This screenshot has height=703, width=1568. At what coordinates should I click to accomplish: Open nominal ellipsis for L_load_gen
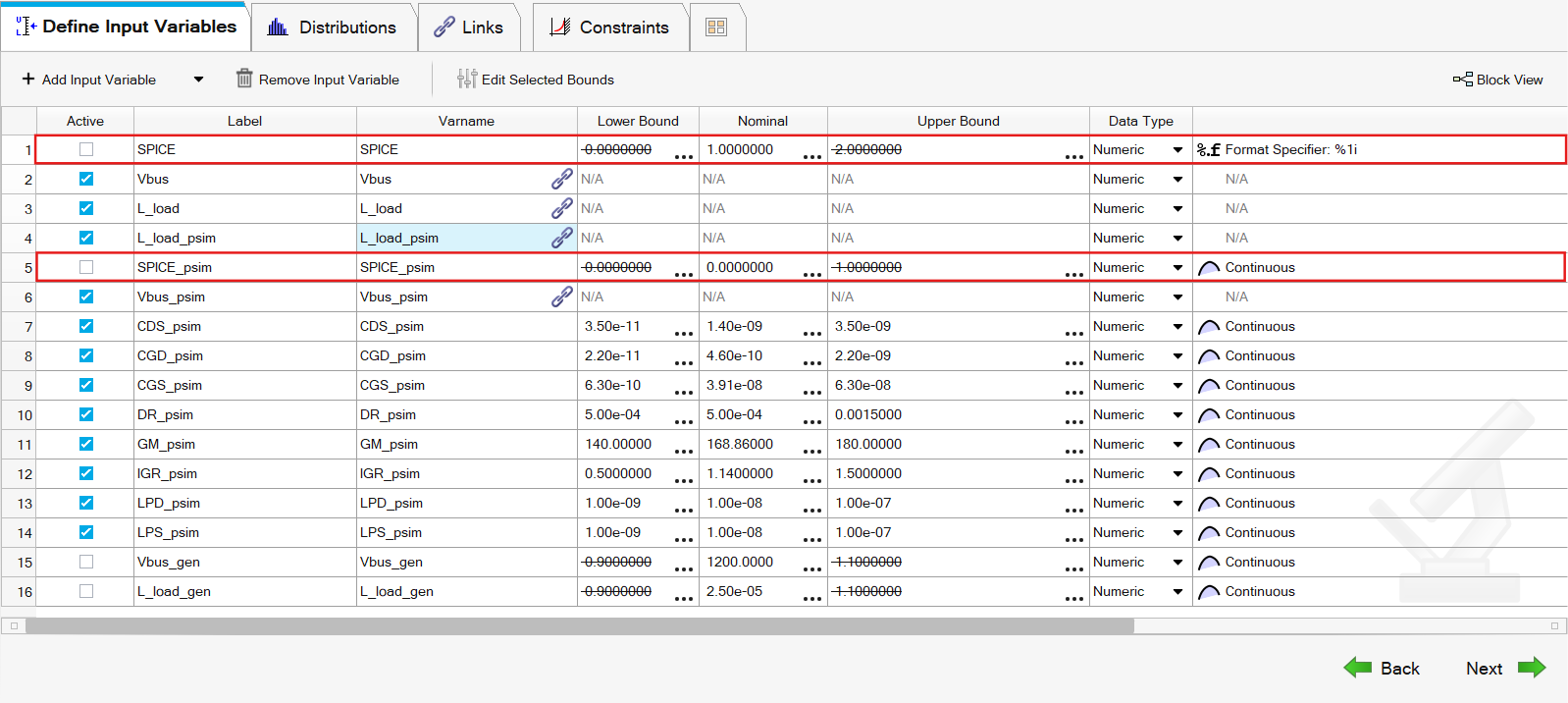pyautogui.click(x=812, y=599)
